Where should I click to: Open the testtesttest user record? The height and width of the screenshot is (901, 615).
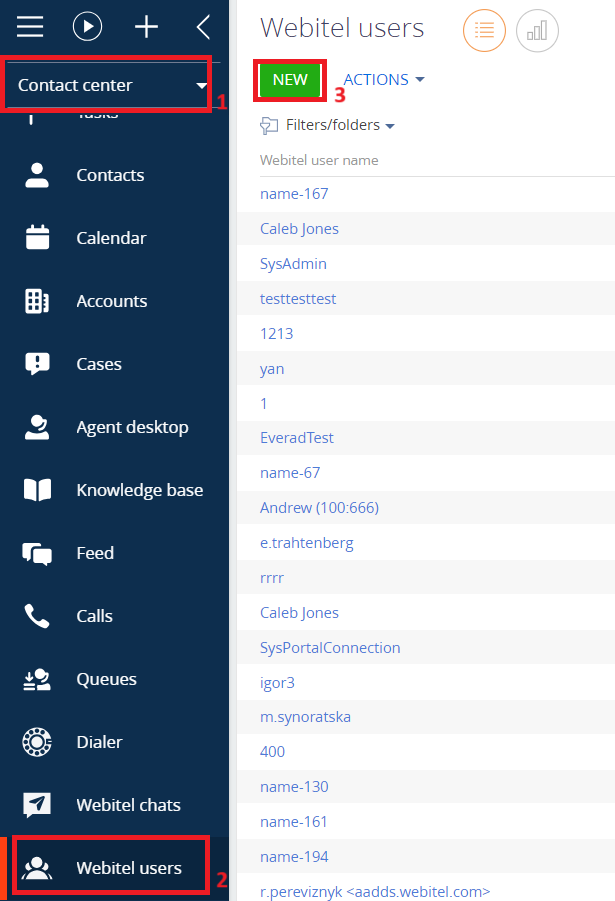(298, 299)
